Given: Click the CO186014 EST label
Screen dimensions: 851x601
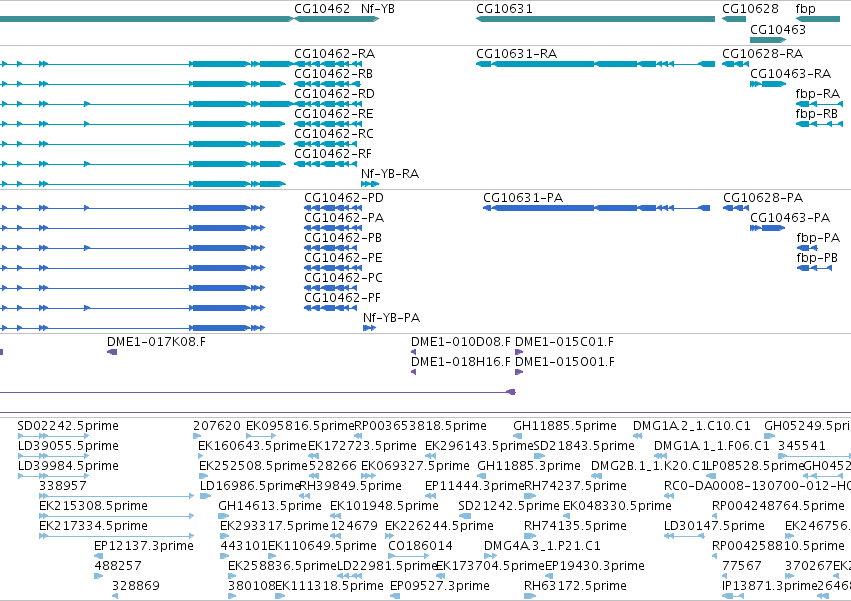Looking at the screenshot, I should [x=421, y=546].
